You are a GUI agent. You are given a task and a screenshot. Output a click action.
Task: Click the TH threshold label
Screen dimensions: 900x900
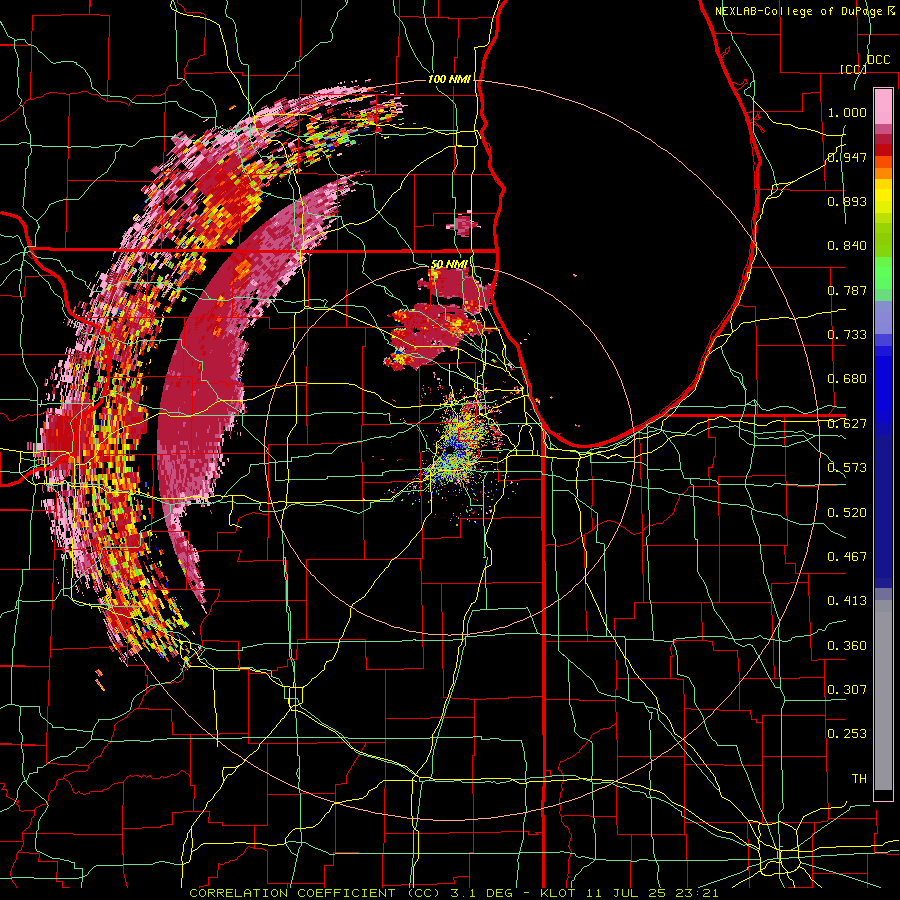[859, 779]
